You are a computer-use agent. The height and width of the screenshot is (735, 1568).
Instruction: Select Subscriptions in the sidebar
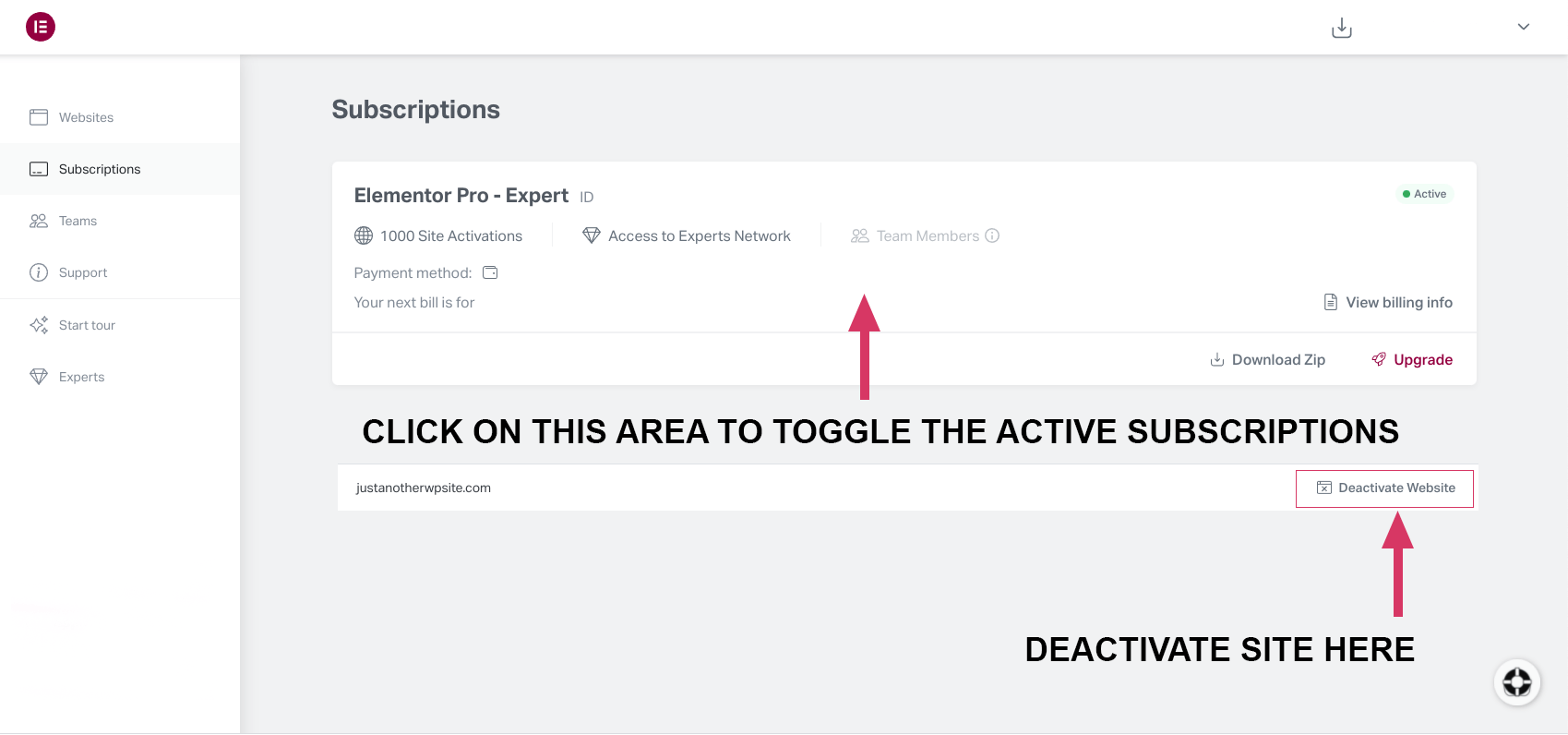pyautogui.click(x=100, y=169)
